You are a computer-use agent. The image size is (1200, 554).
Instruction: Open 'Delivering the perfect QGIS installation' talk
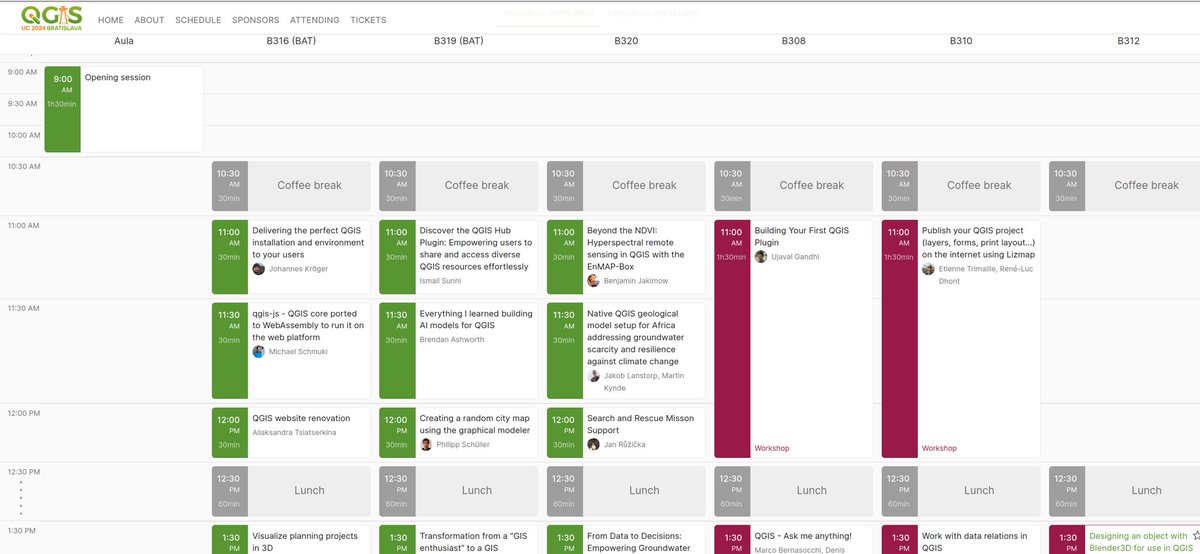pyautogui.click(x=291, y=257)
